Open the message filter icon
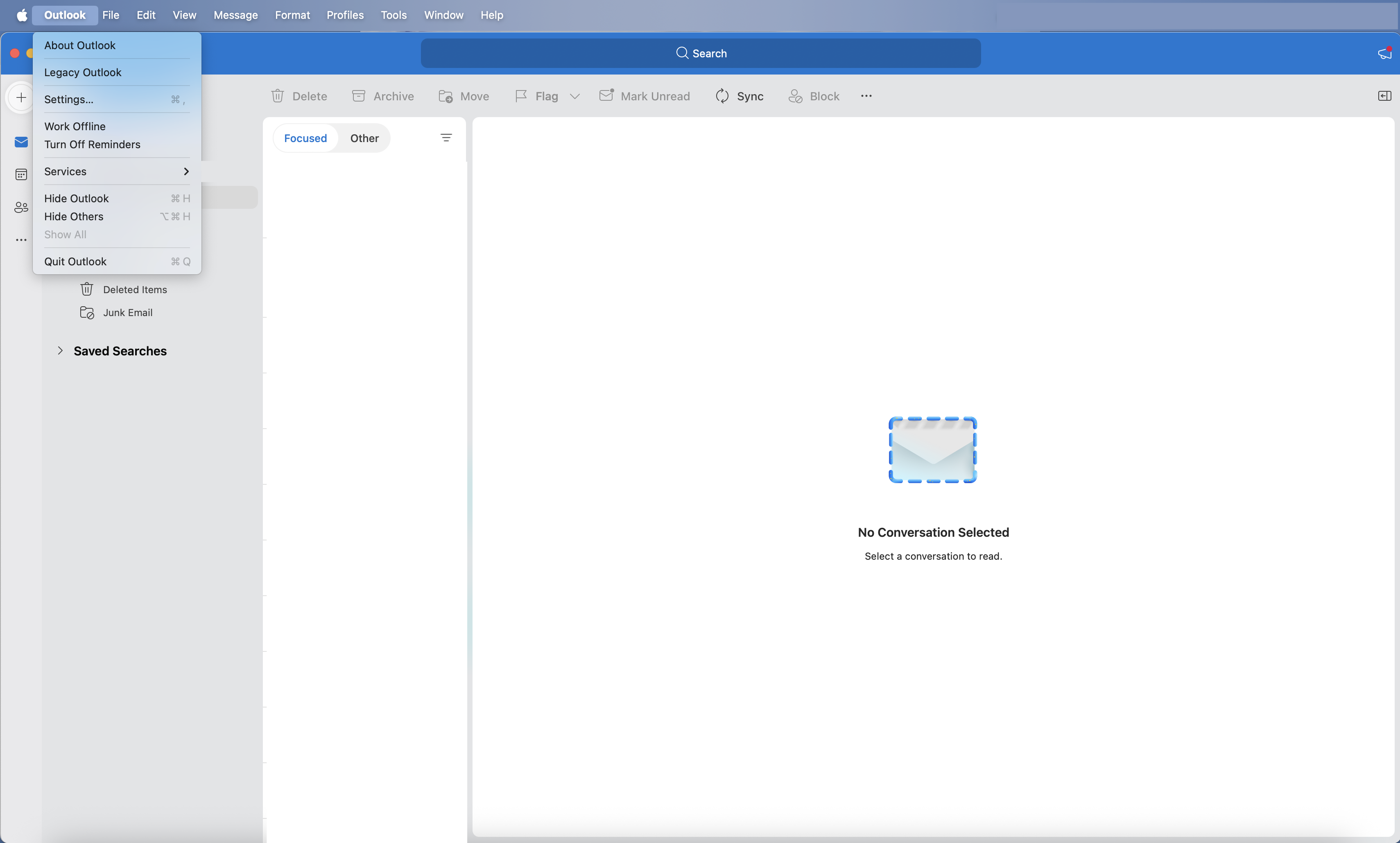The height and width of the screenshot is (843, 1400). 446,138
